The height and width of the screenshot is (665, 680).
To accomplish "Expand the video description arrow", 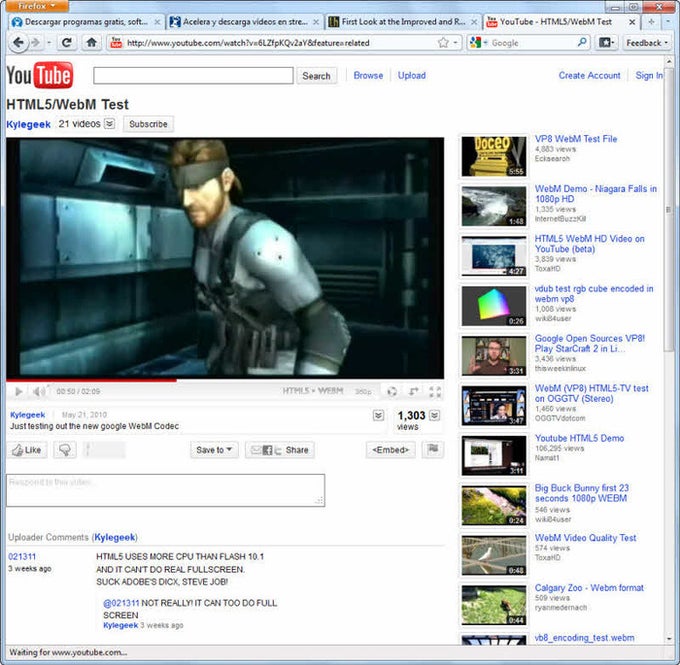I will 378,416.
